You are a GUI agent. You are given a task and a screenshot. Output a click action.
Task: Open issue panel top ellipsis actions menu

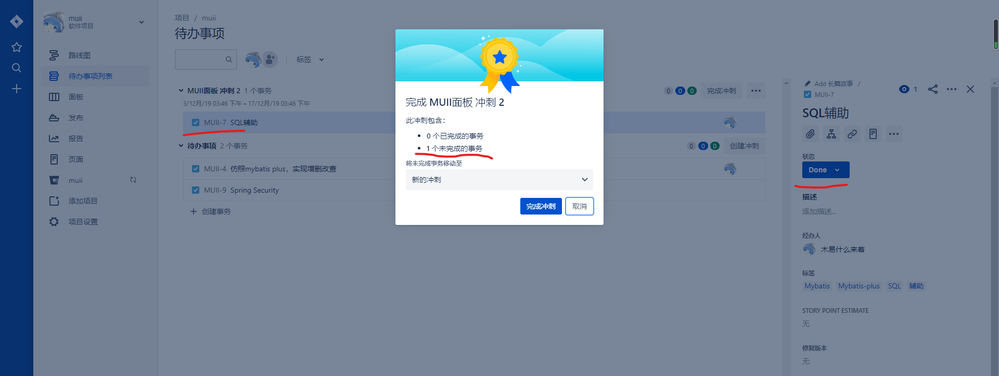(x=951, y=89)
